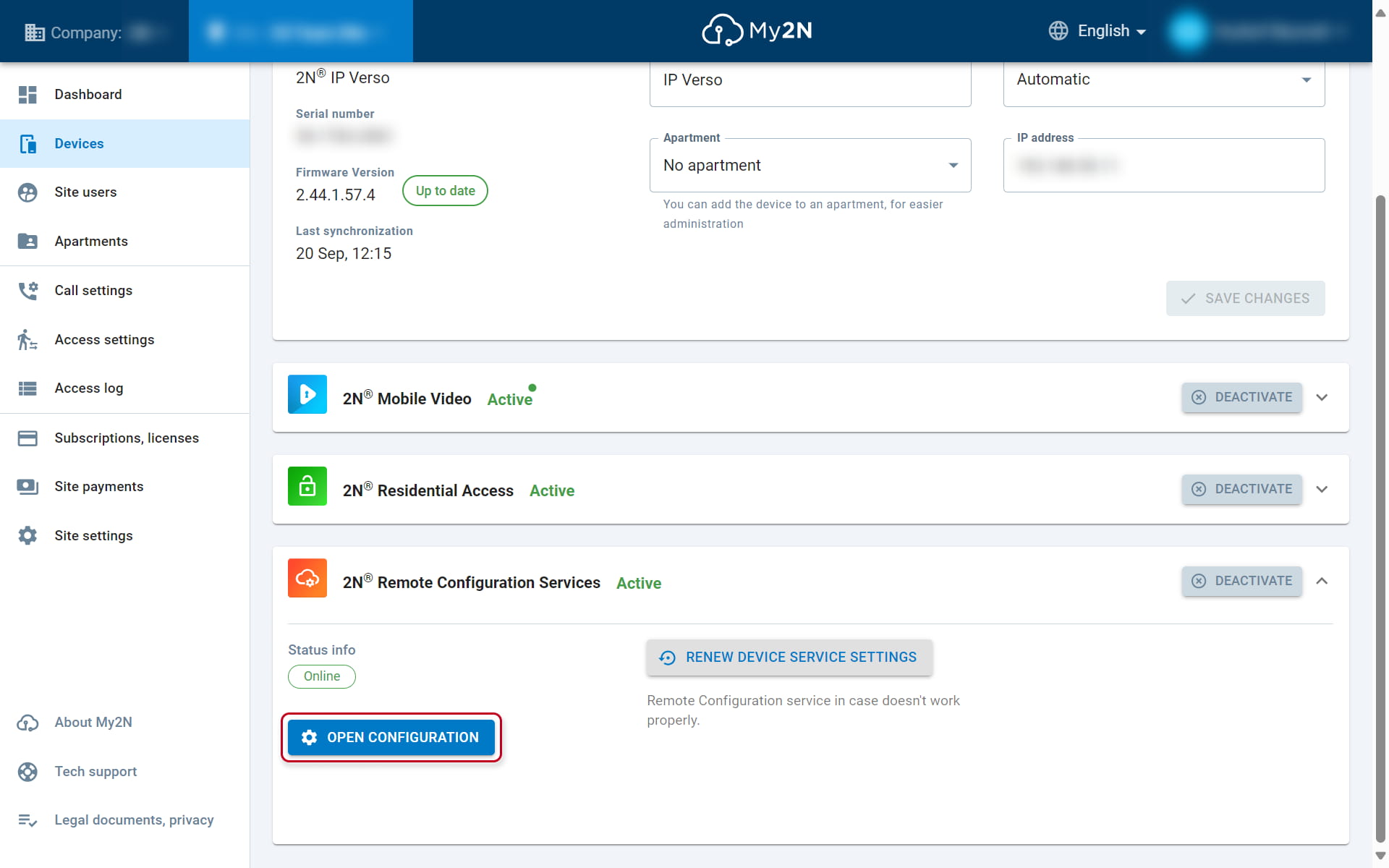Image resolution: width=1389 pixels, height=868 pixels.
Task: Expand the Residential Access service panel
Action: pyautogui.click(x=1322, y=489)
